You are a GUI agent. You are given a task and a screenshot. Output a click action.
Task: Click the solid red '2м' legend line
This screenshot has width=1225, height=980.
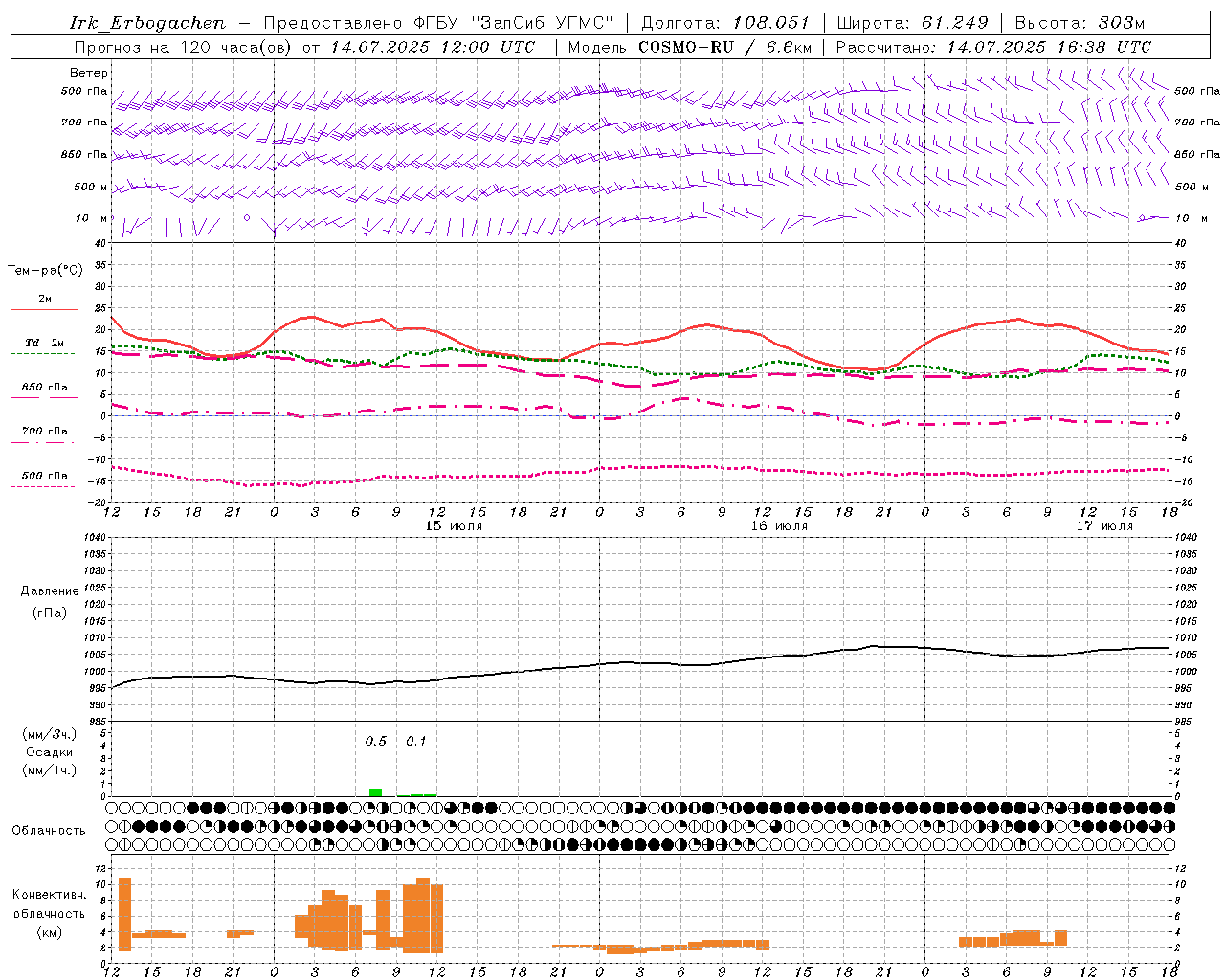tap(44, 309)
